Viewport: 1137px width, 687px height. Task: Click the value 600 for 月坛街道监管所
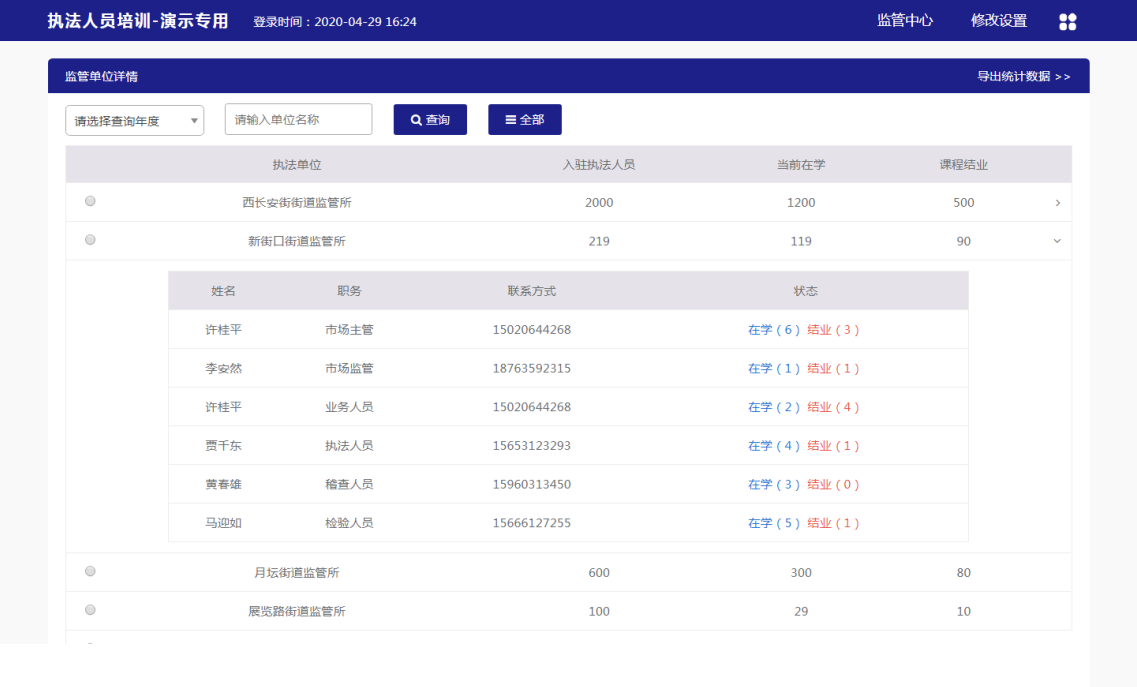(599, 572)
